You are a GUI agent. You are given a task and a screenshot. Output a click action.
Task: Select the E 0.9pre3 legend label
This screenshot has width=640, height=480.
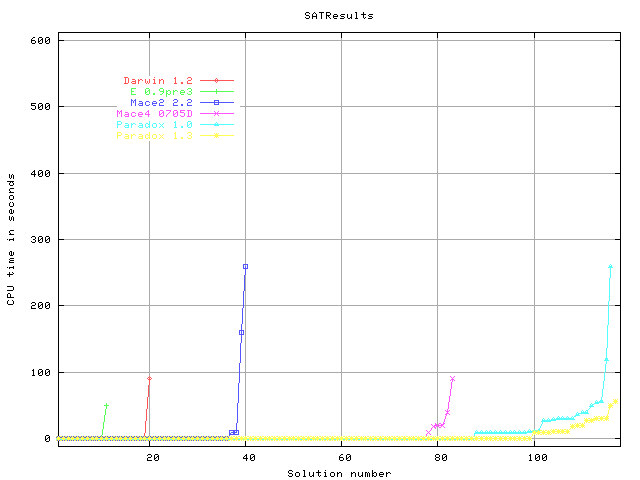tap(161, 92)
